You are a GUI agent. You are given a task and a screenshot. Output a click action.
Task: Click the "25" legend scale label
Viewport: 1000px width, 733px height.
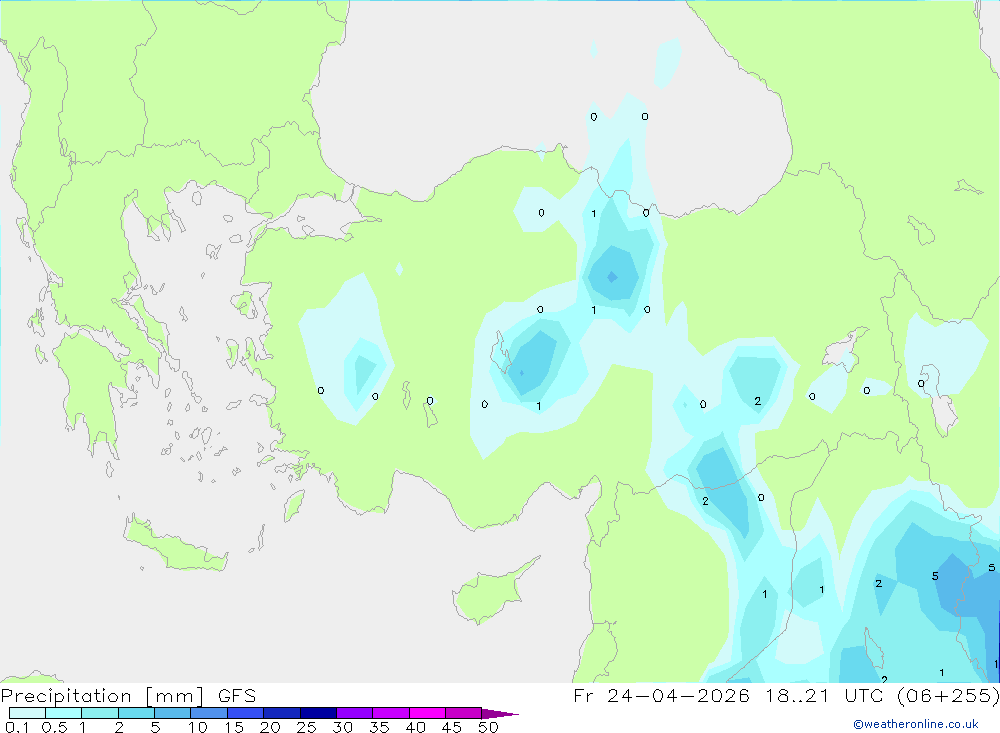tap(307, 727)
